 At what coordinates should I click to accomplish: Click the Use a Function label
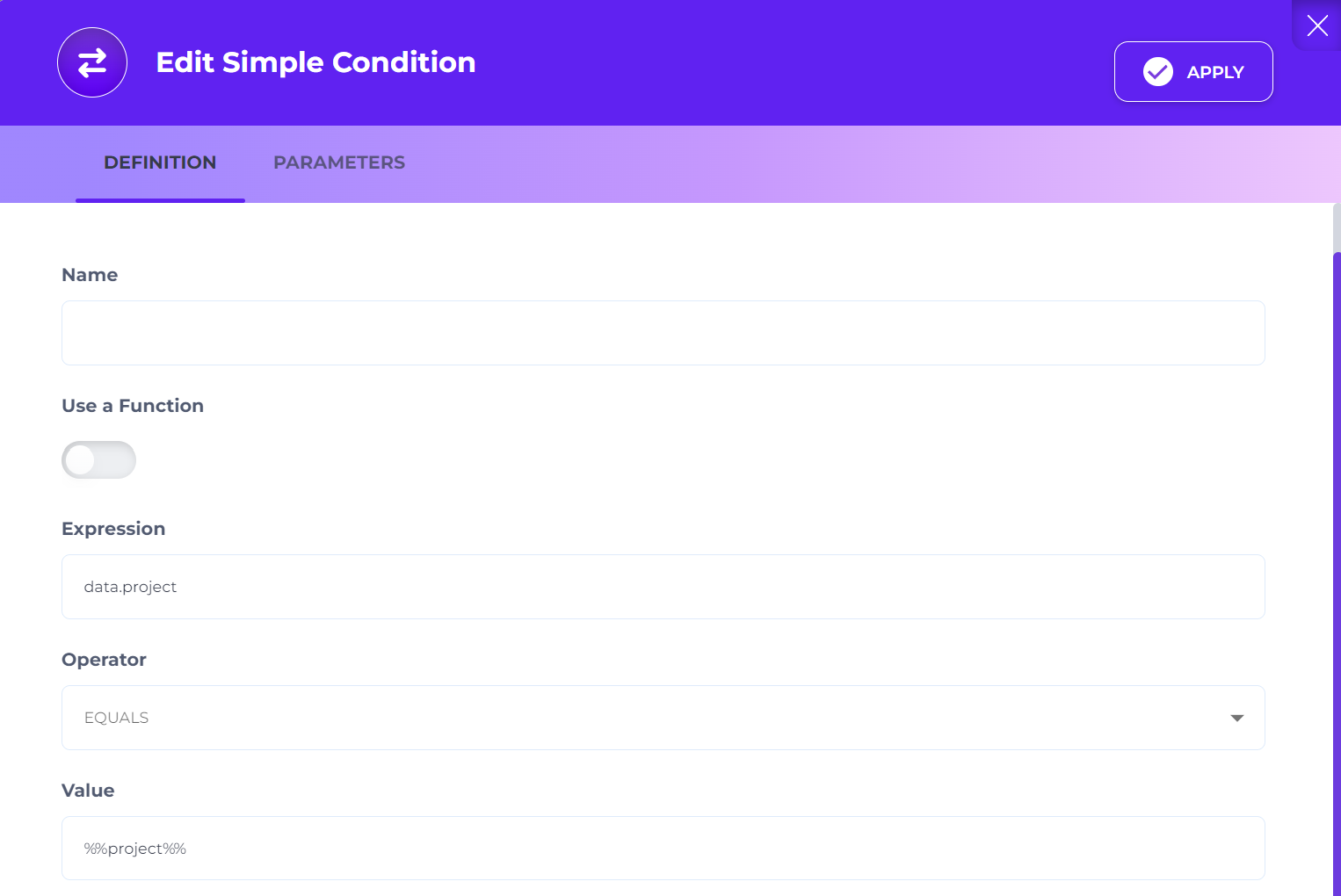[x=133, y=406]
